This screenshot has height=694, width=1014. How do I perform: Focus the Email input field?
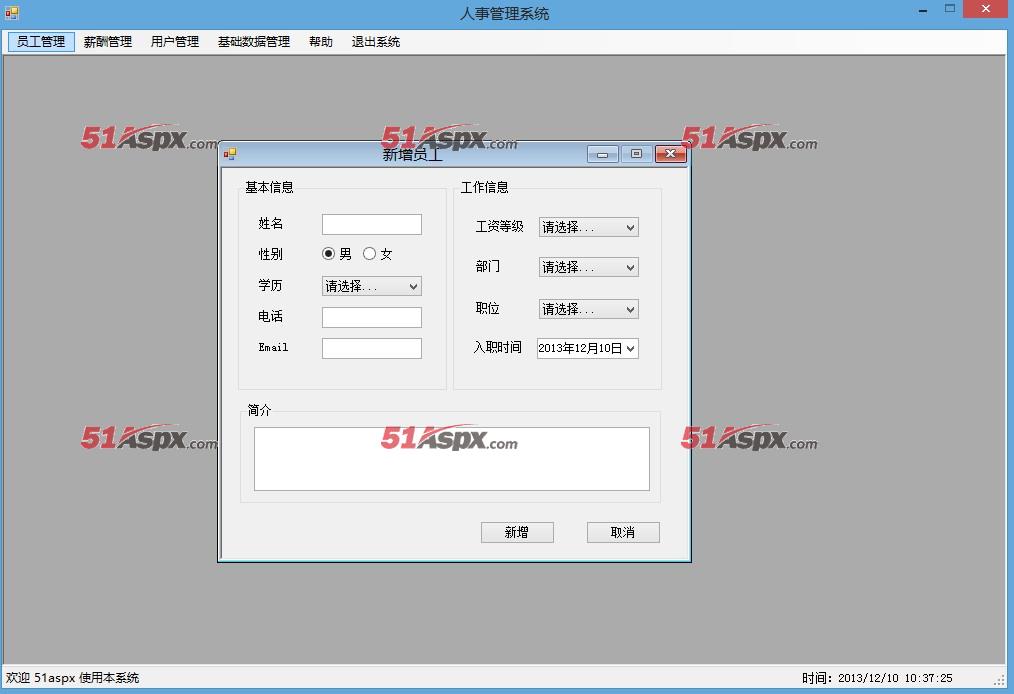pyautogui.click(x=372, y=348)
